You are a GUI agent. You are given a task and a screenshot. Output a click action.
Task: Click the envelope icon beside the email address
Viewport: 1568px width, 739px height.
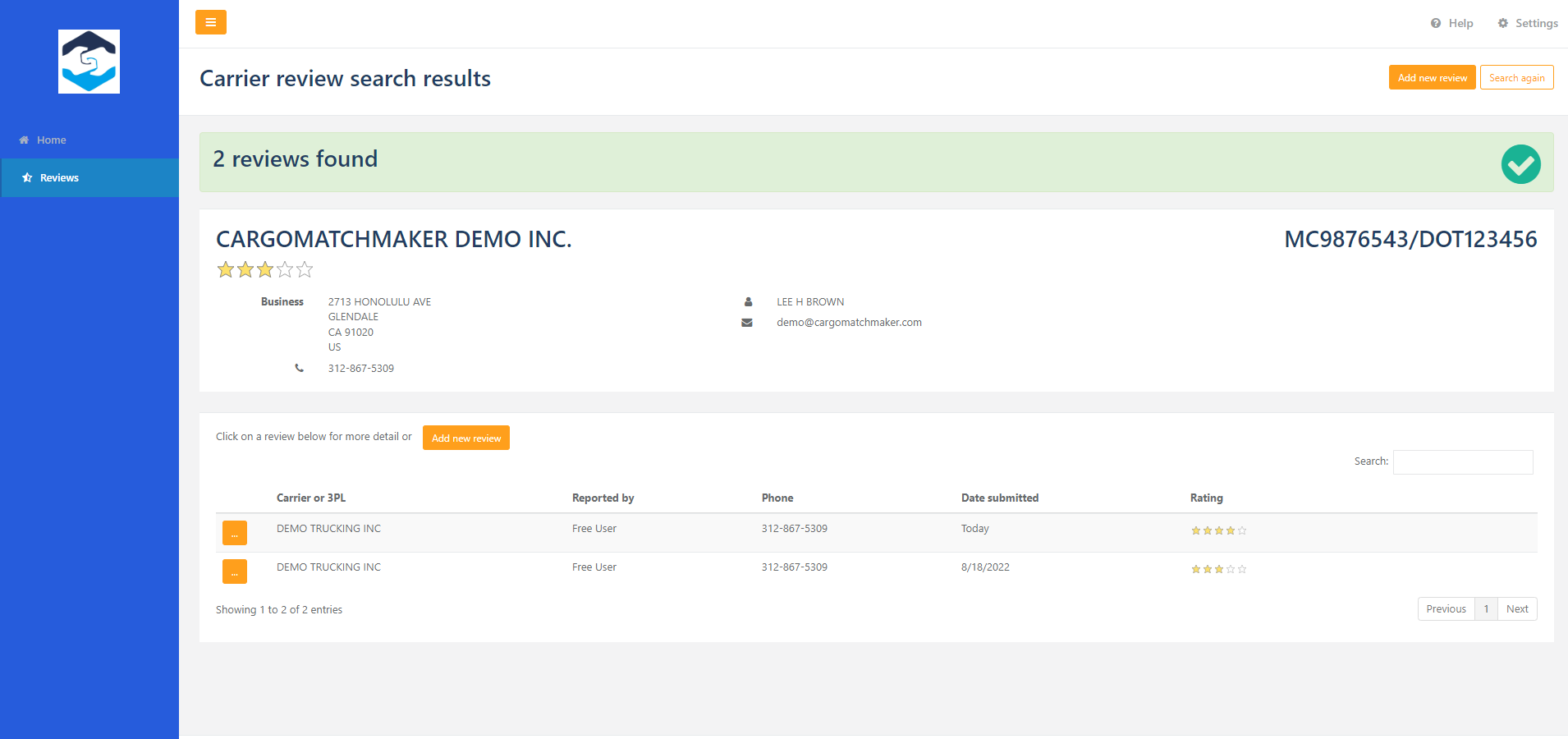pyautogui.click(x=747, y=323)
